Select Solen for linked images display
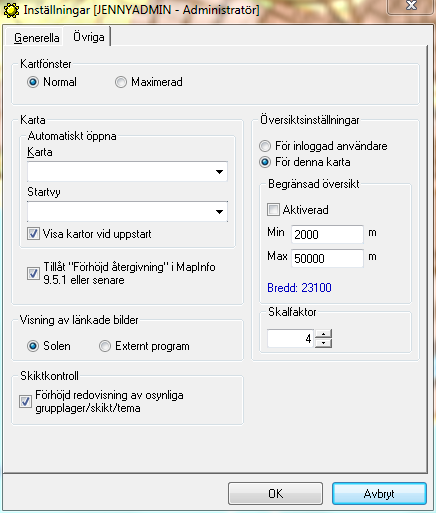The height and width of the screenshot is (513, 436). (x=33, y=346)
